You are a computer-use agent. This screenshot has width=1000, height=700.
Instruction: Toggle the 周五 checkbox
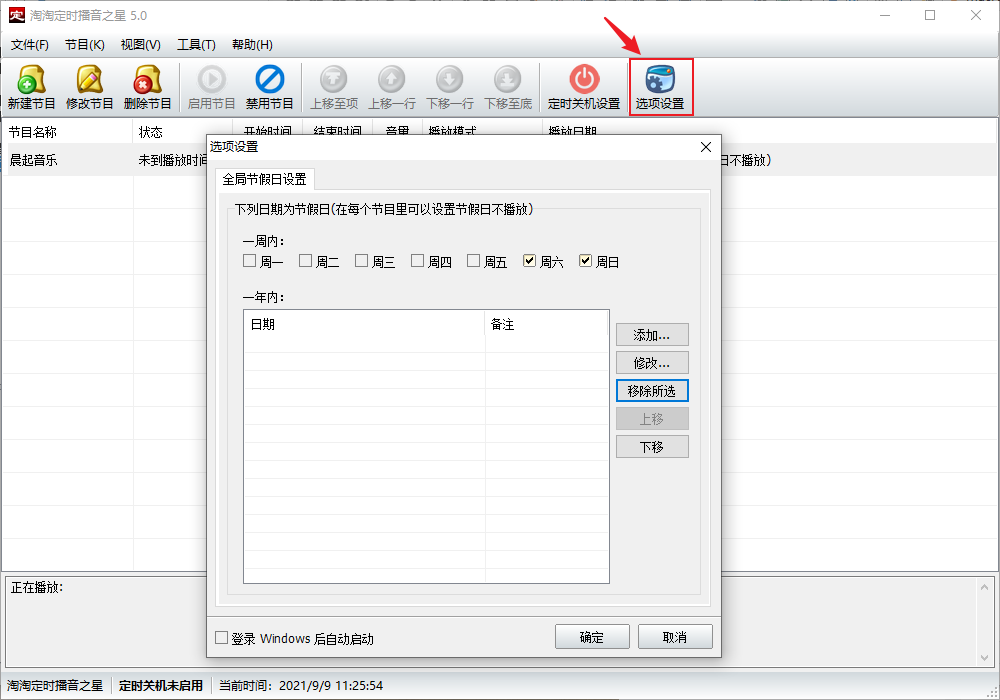point(473,261)
